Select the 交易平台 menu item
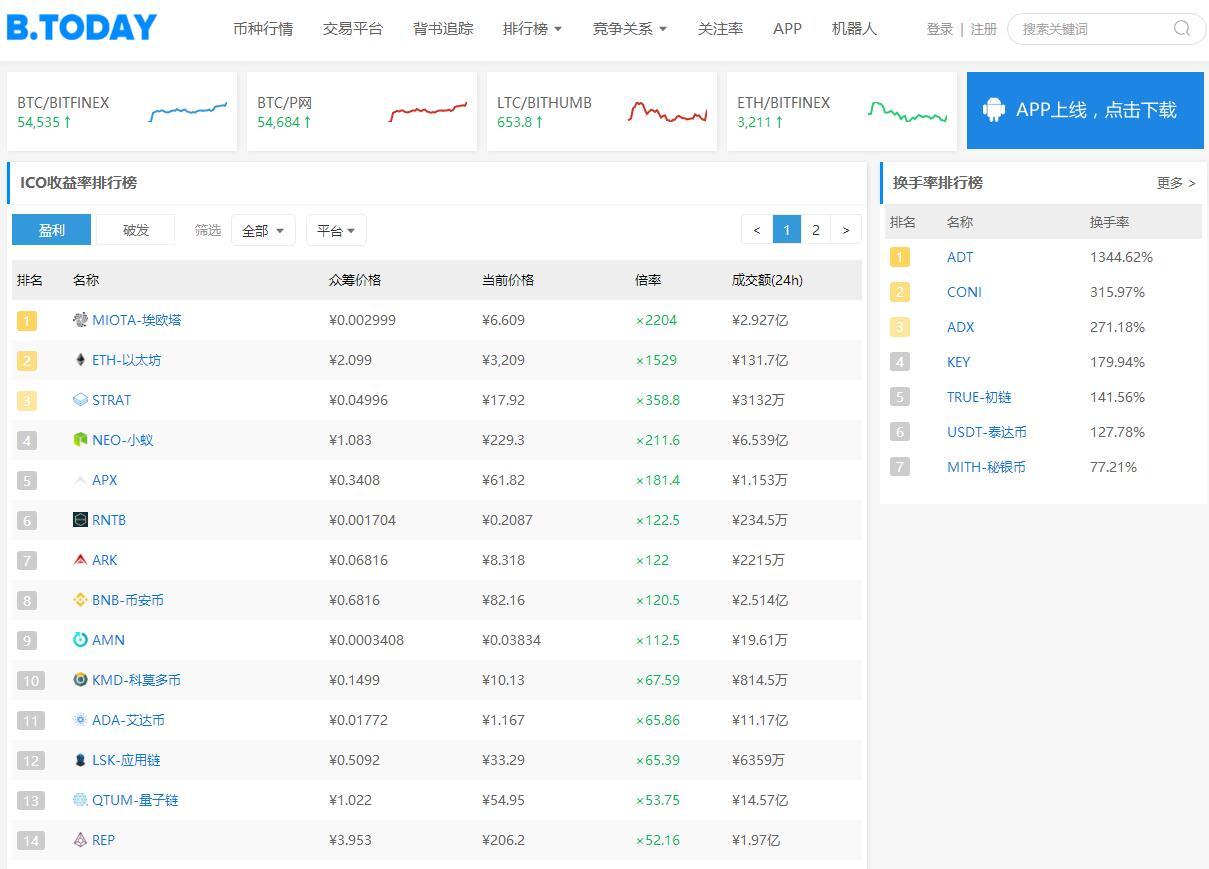This screenshot has height=869, width=1209. [x=352, y=29]
